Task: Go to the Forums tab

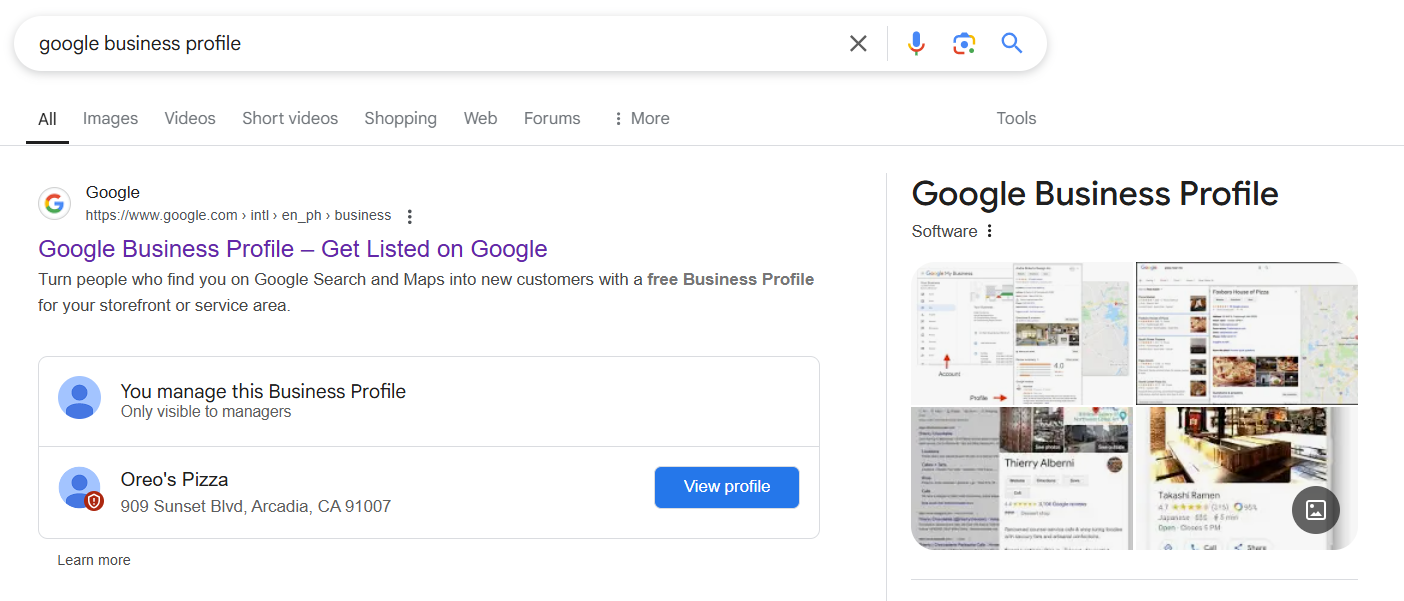Action: 552,118
